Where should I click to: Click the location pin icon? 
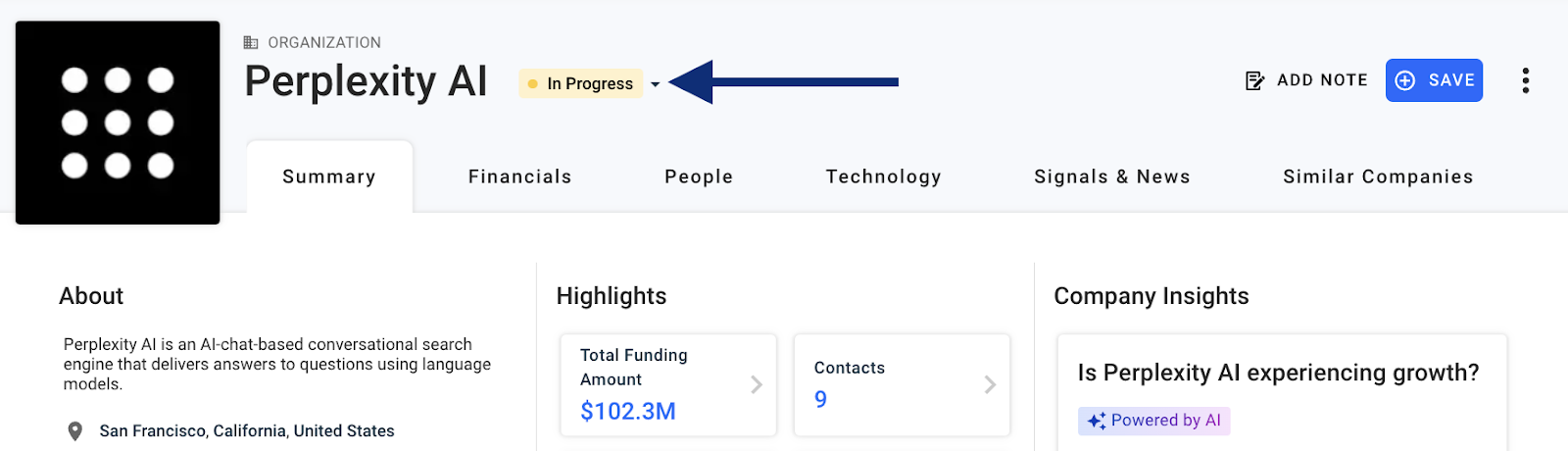[74, 431]
